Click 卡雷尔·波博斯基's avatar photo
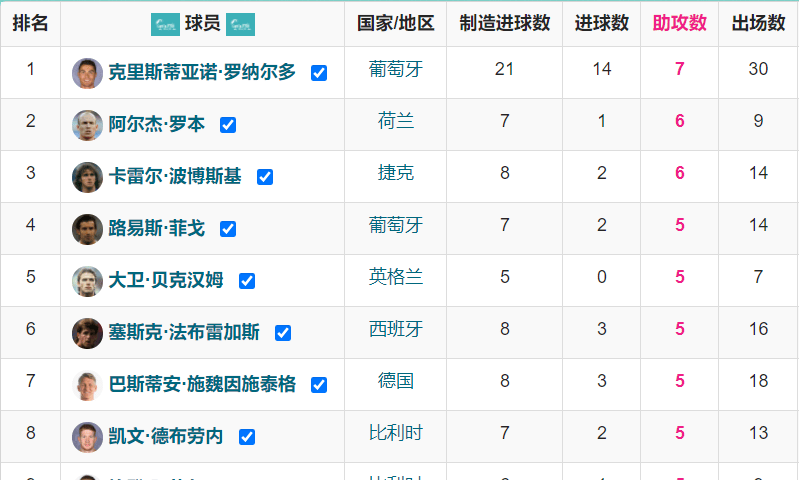 click(87, 177)
